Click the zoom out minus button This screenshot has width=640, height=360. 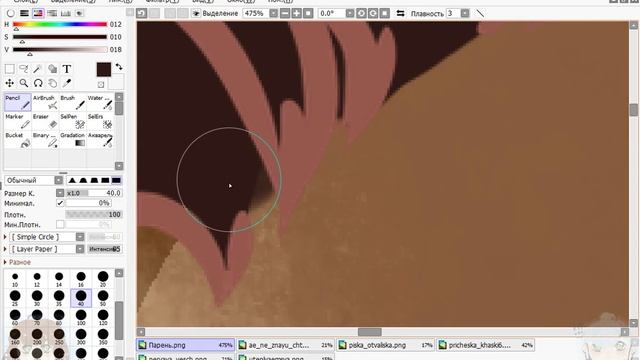[x=285, y=13]
